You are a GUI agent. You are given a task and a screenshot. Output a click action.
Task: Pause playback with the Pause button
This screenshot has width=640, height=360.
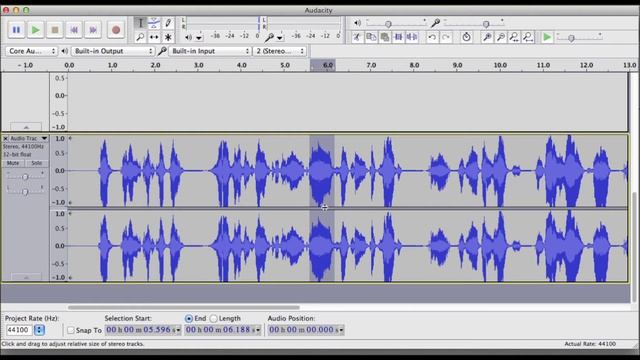(16, 30)
